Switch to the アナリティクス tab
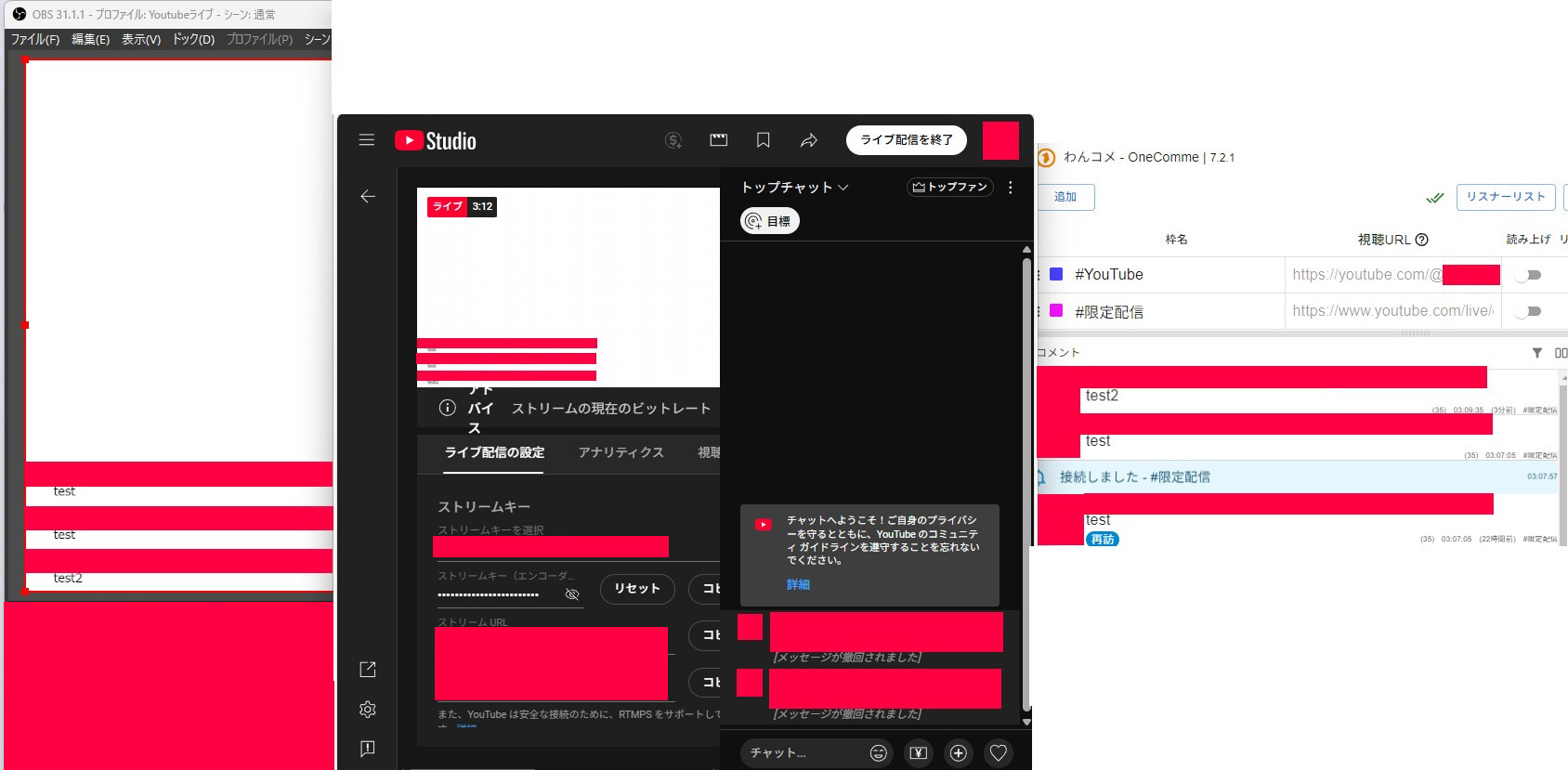This screenshot has width=1568, height=770. (x=621, y=452)
